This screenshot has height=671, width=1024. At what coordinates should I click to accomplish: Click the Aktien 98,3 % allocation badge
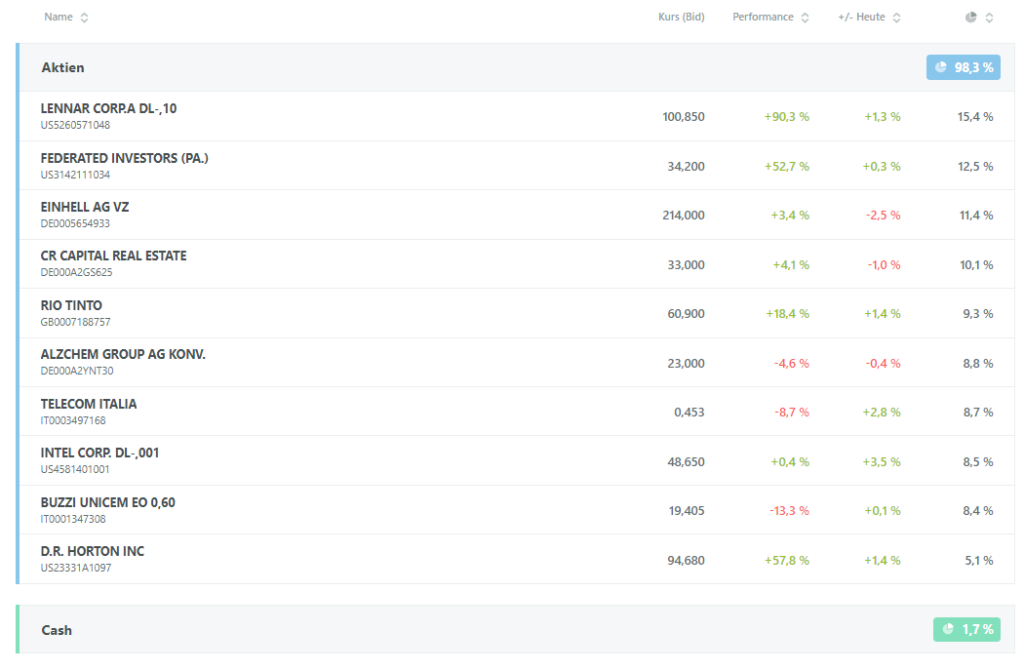pos(963,67)
